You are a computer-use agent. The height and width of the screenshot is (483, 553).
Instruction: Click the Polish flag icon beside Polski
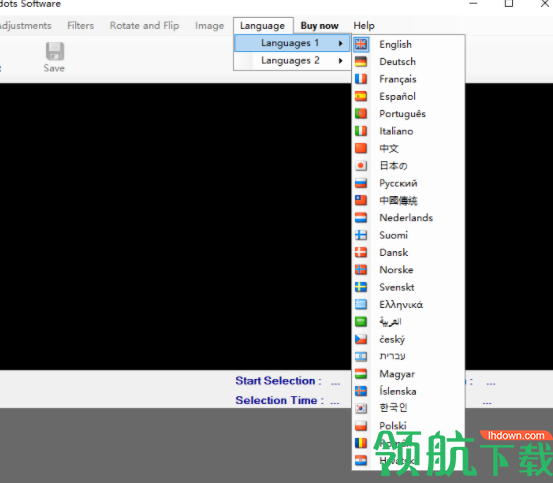(361, 426)
